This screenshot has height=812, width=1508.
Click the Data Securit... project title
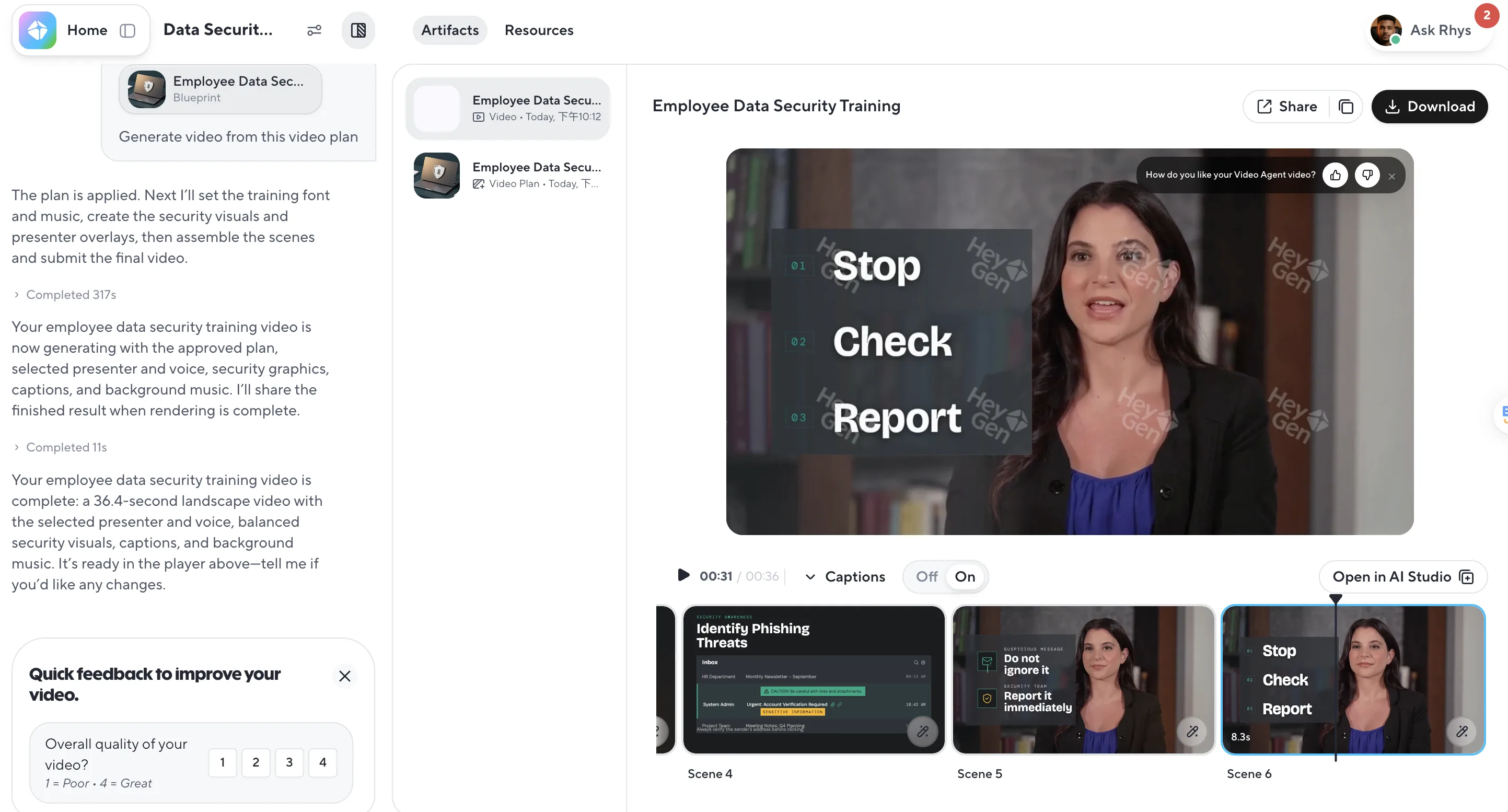(218, 29)
